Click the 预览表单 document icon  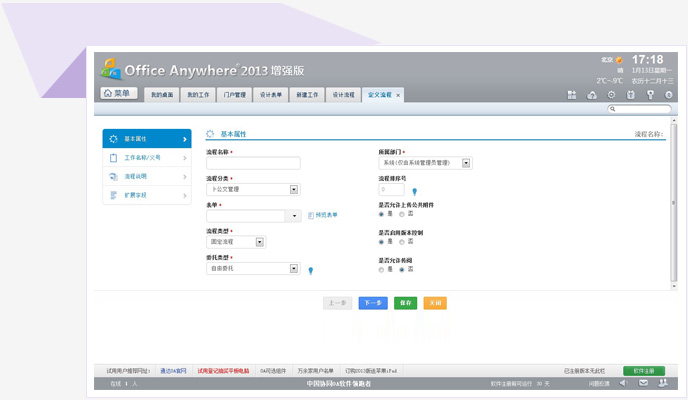[x=311, y=215]
